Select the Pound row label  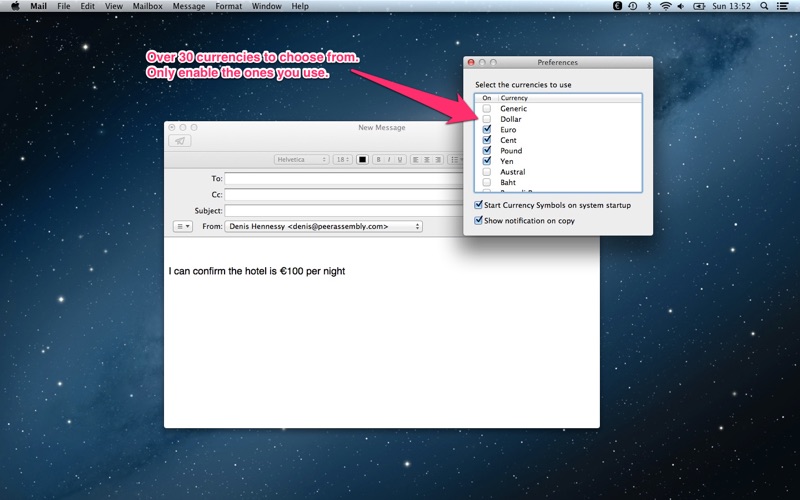511,151
